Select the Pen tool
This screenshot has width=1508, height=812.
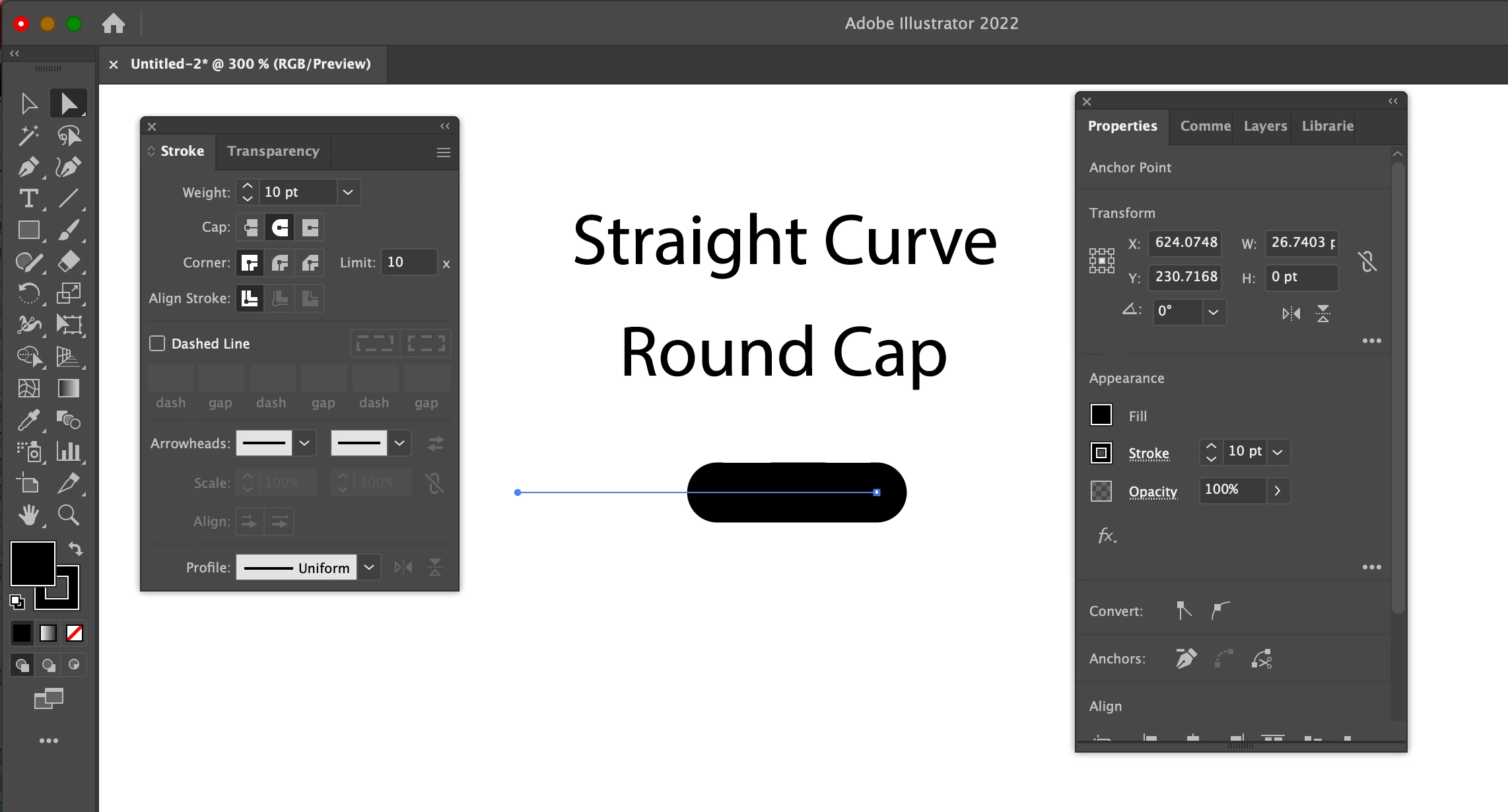(x=28, y=167)
